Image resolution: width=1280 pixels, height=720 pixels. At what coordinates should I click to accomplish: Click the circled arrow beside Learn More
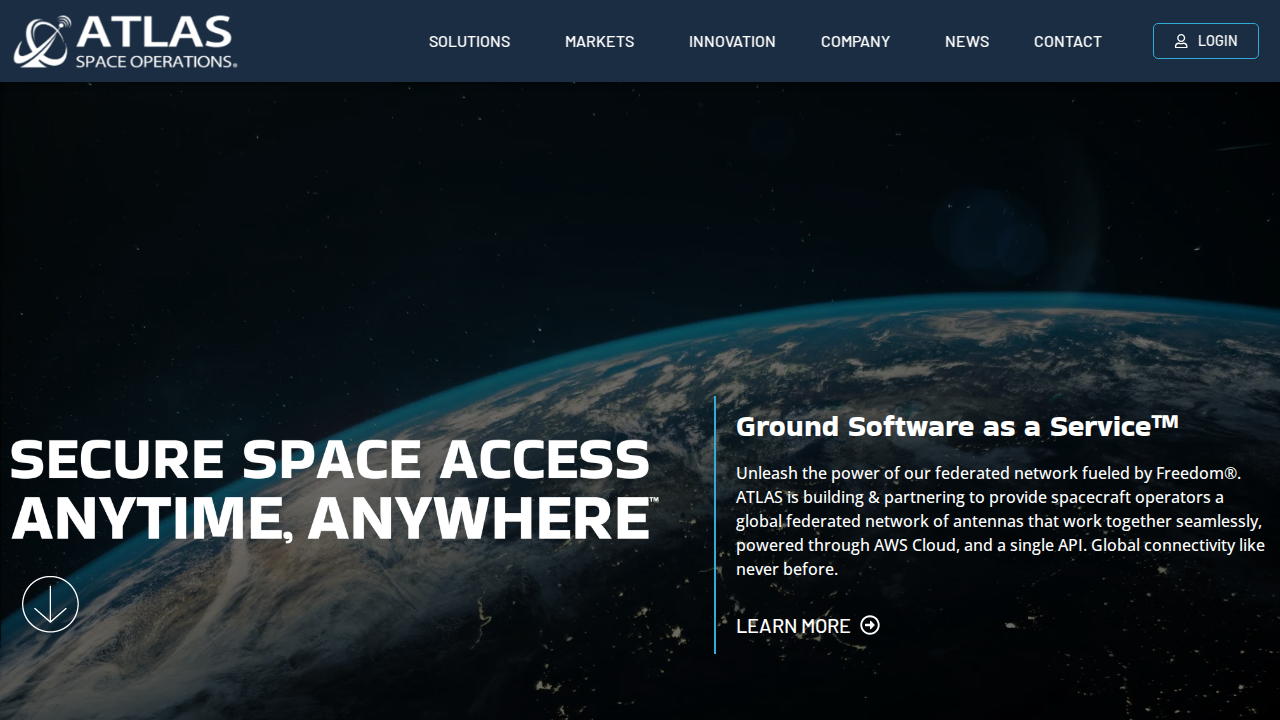pyautogui.click(x=870, y=625)
